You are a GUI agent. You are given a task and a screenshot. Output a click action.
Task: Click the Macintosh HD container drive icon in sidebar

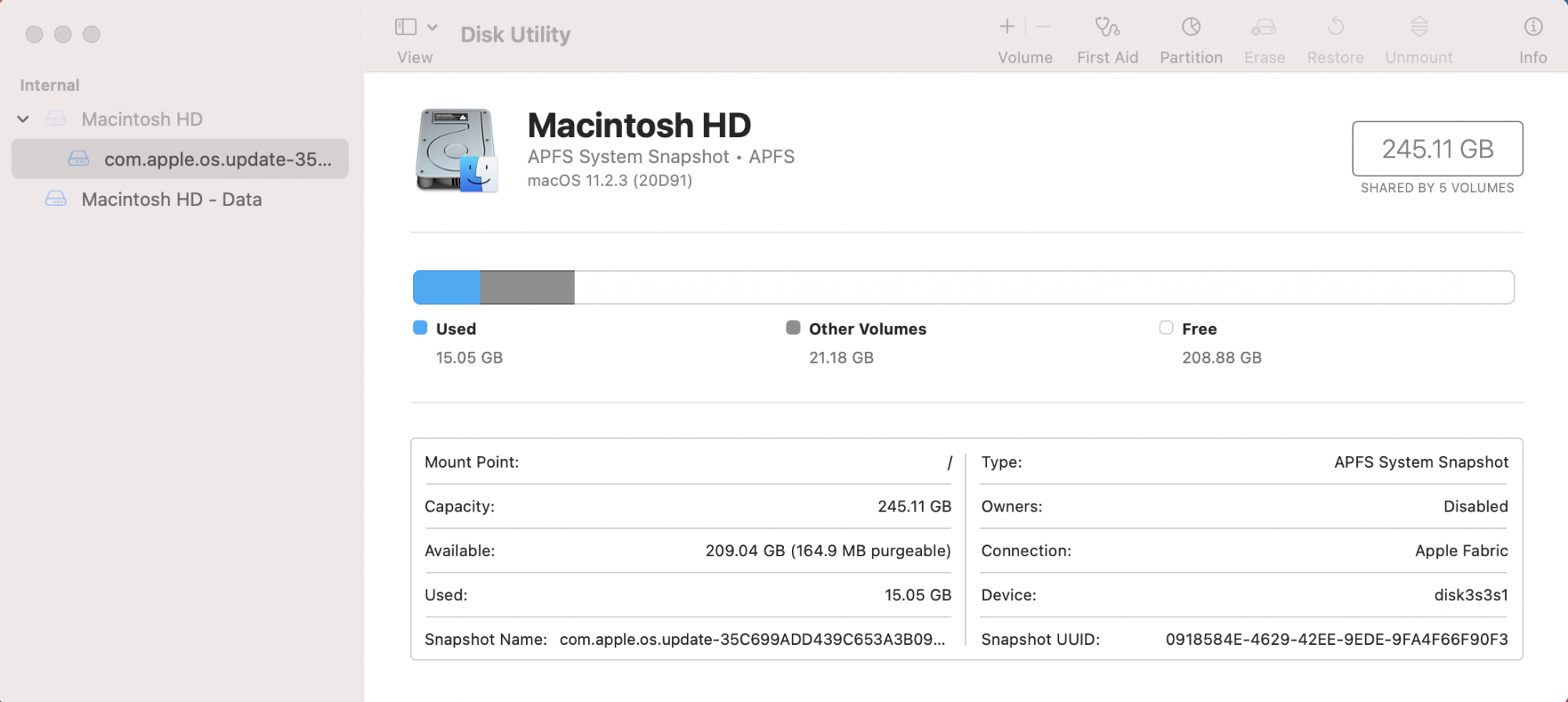click(56, 119)
